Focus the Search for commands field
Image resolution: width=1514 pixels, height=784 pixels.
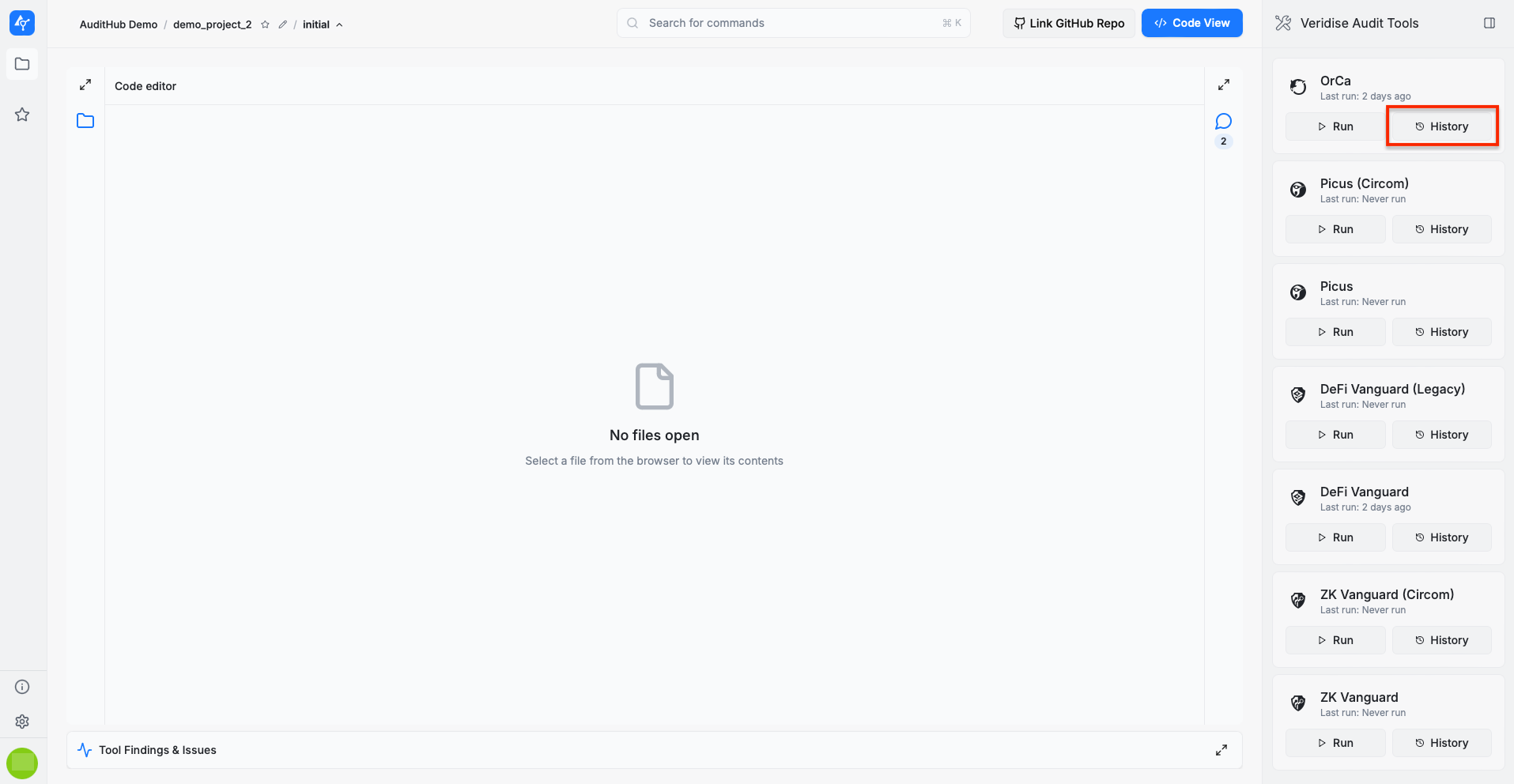coord(793,23)
